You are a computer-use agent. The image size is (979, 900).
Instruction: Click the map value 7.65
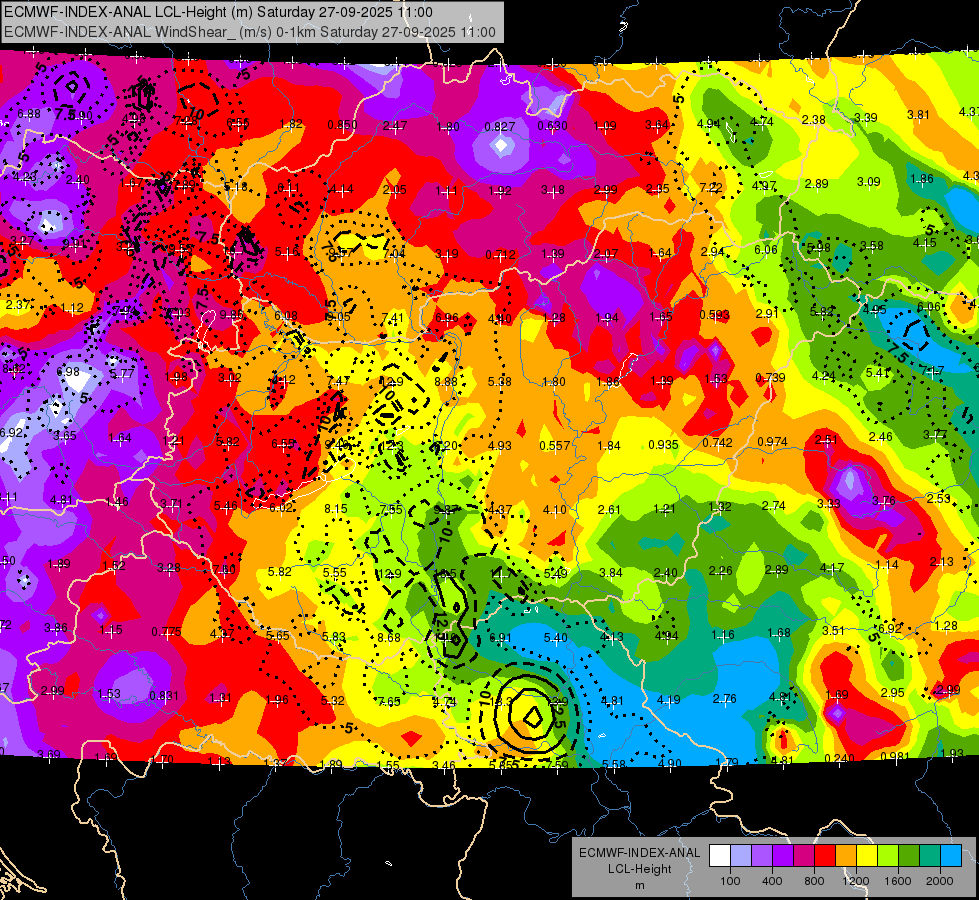pos(388,701)
